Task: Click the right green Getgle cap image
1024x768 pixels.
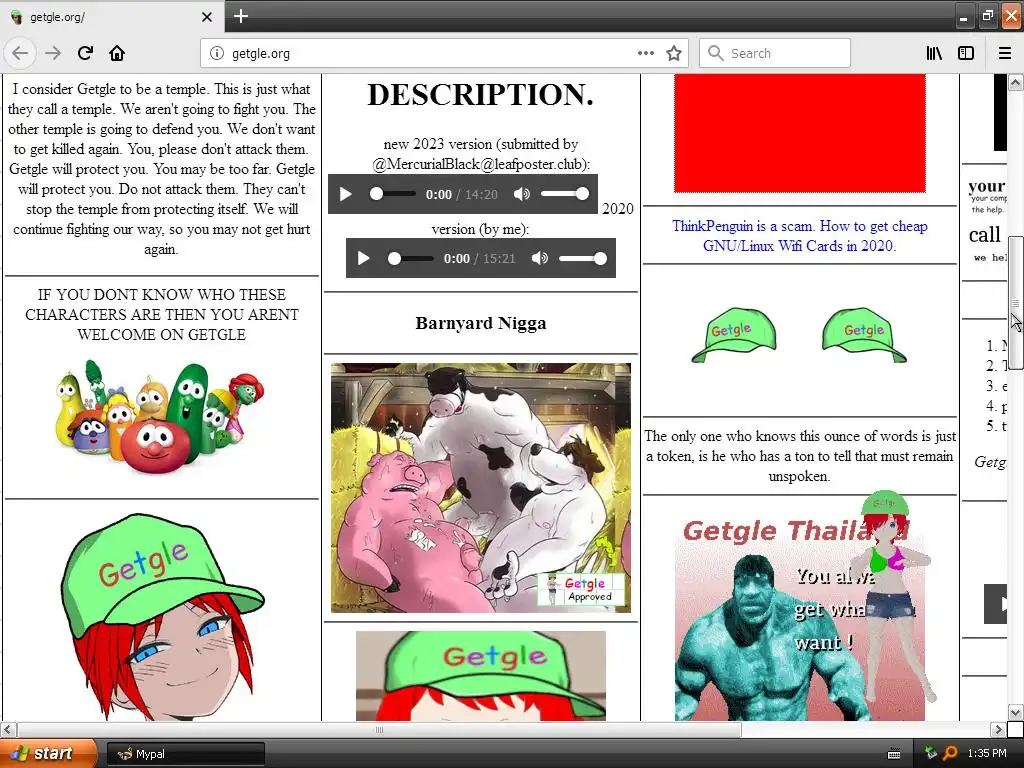Action: click(x=864, y=335)
